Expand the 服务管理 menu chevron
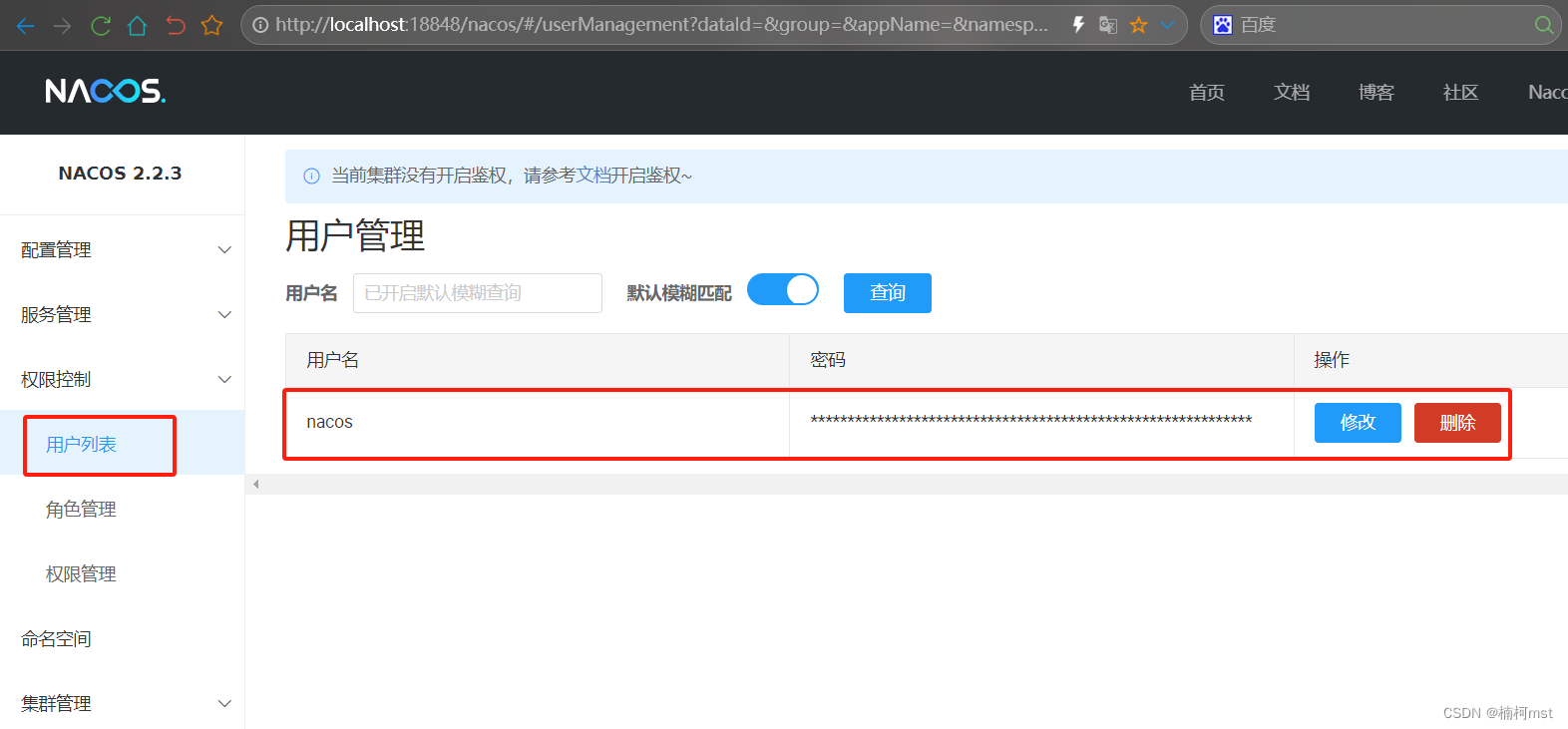Image resolution: width=1568 pixels, height=729 pixels. click(224, 315)
